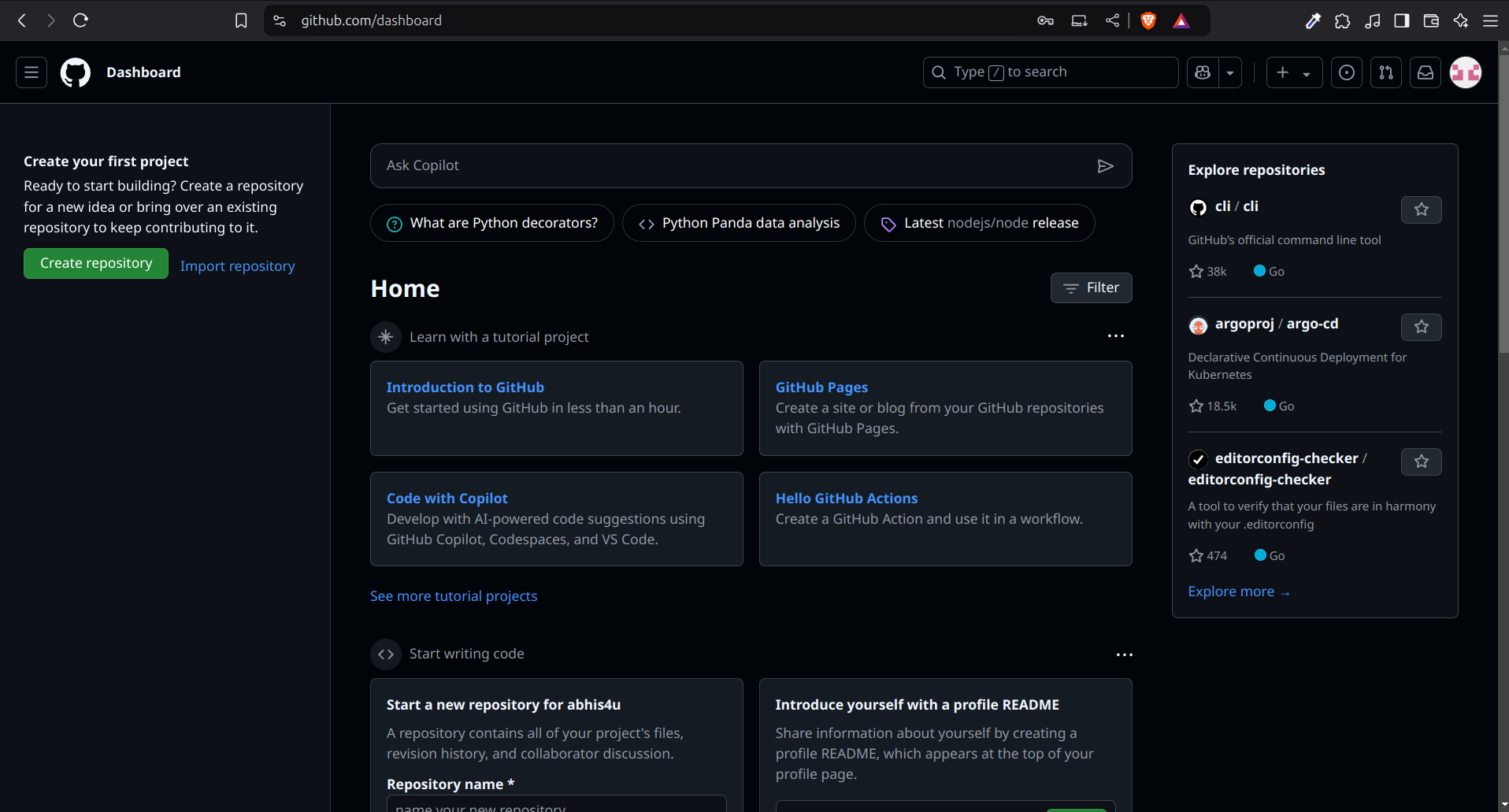
Task: Click the GitHub Octocat logo
Action: click(x=76, y=72)
